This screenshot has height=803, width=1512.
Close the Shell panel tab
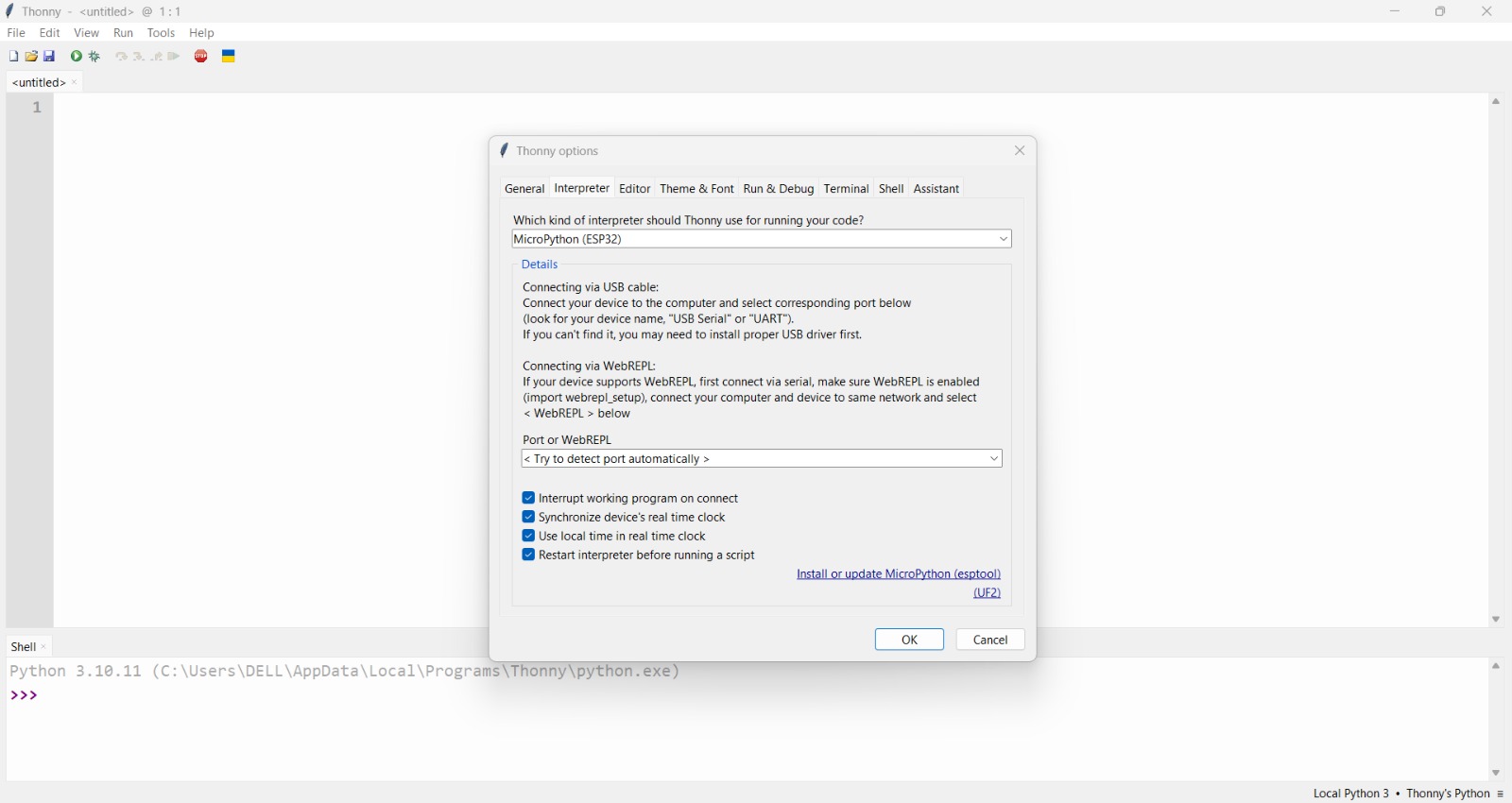(43, 647)
